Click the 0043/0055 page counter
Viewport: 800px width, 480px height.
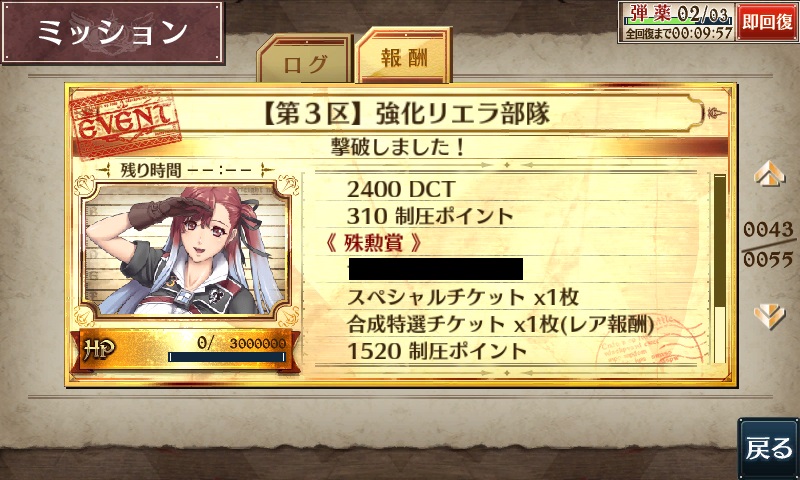click(x=767, y=244)
